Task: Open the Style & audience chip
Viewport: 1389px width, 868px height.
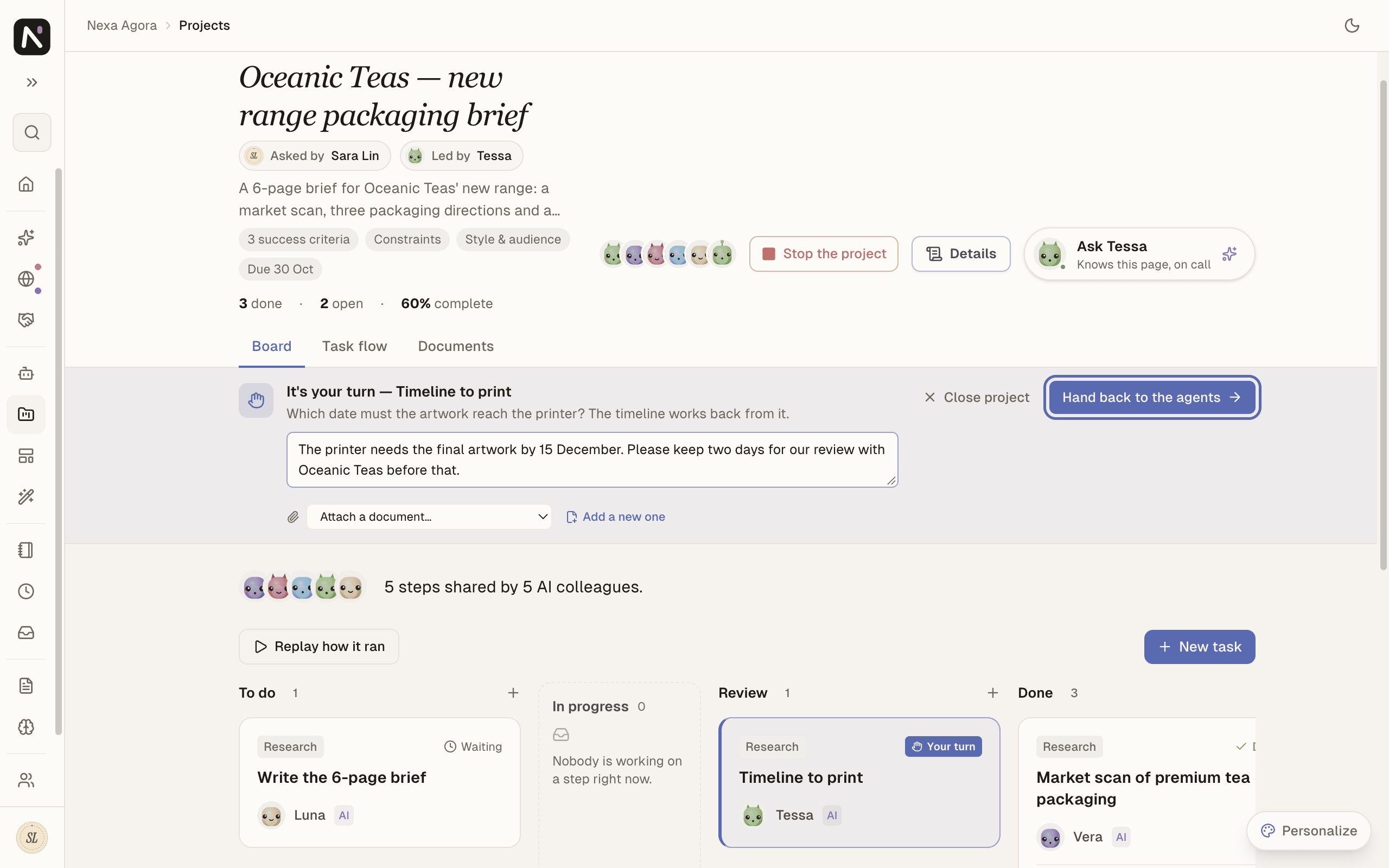Action: pyautogui.click(x=513, y=239)
